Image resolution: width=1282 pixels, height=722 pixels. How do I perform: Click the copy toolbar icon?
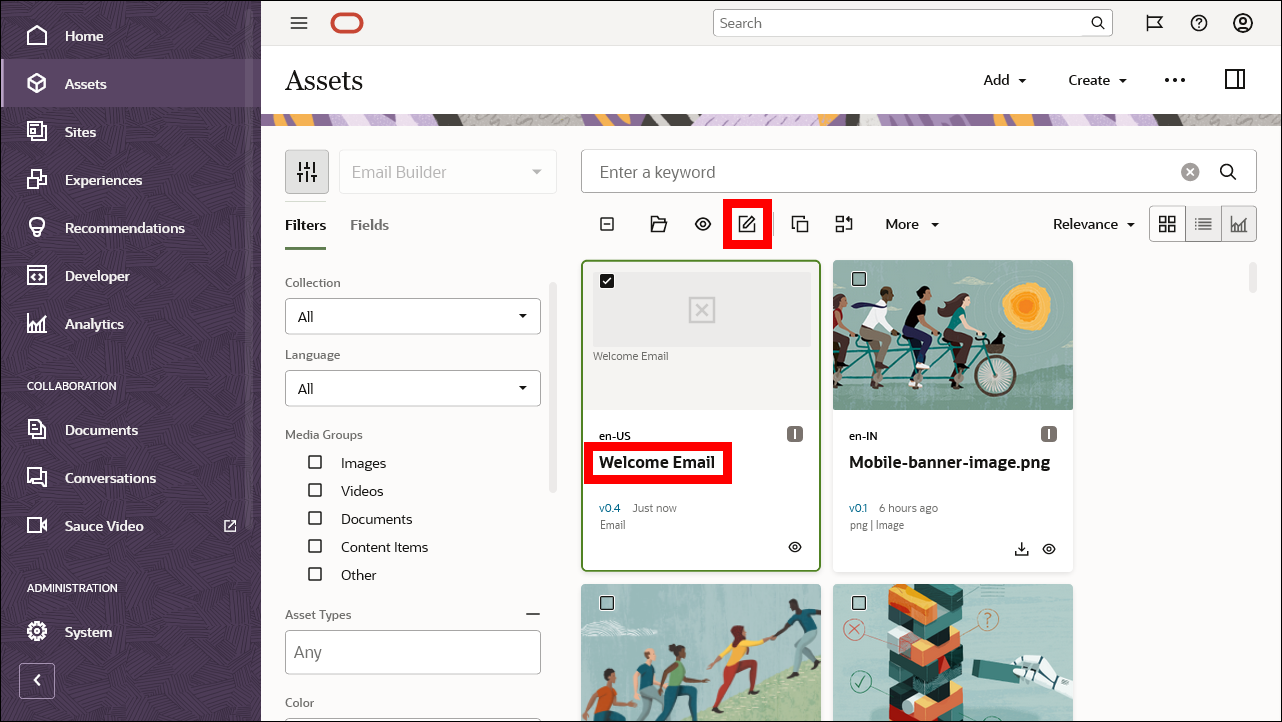coord(800,224)
